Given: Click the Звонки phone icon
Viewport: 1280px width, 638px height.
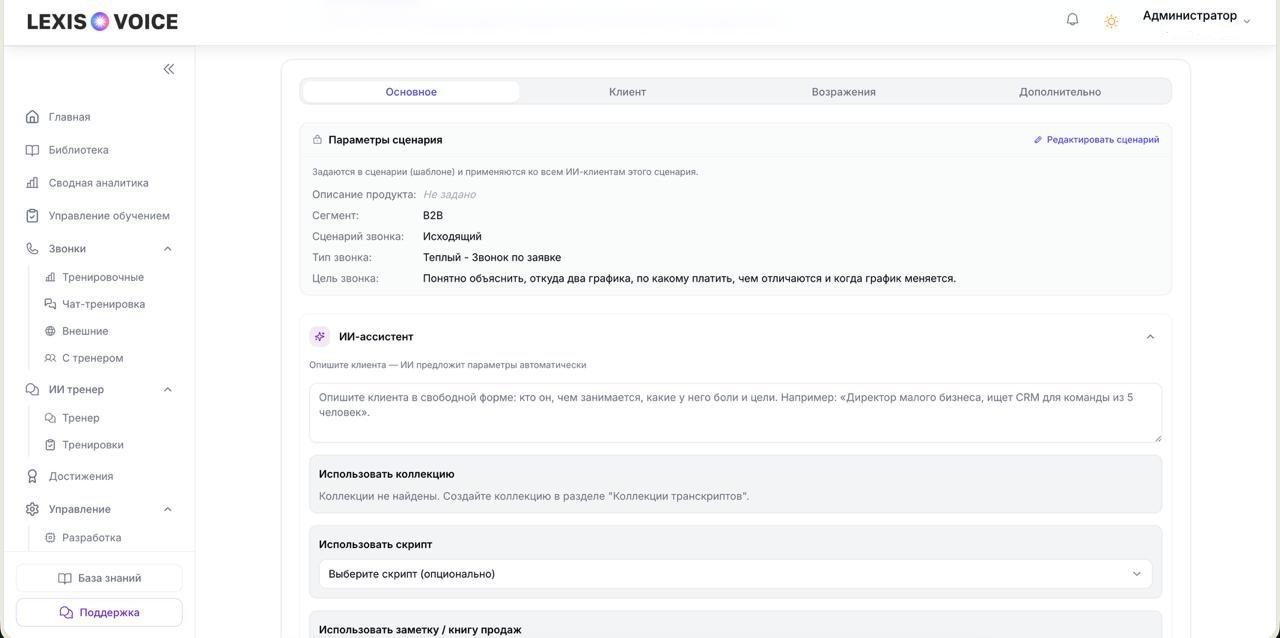Looking at the screenshot, I should (32, 249).
